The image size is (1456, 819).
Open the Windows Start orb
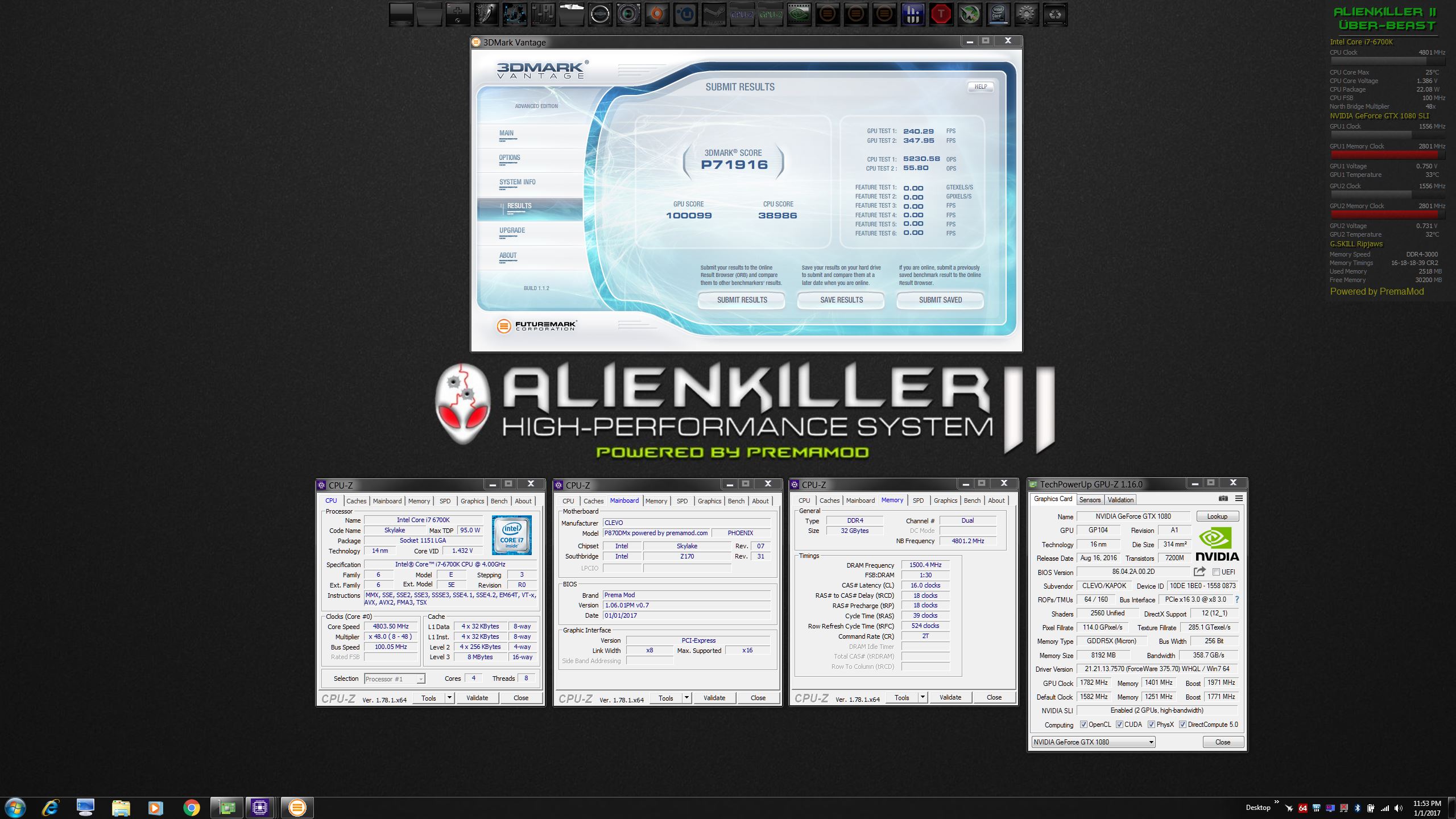click(15, 808)
